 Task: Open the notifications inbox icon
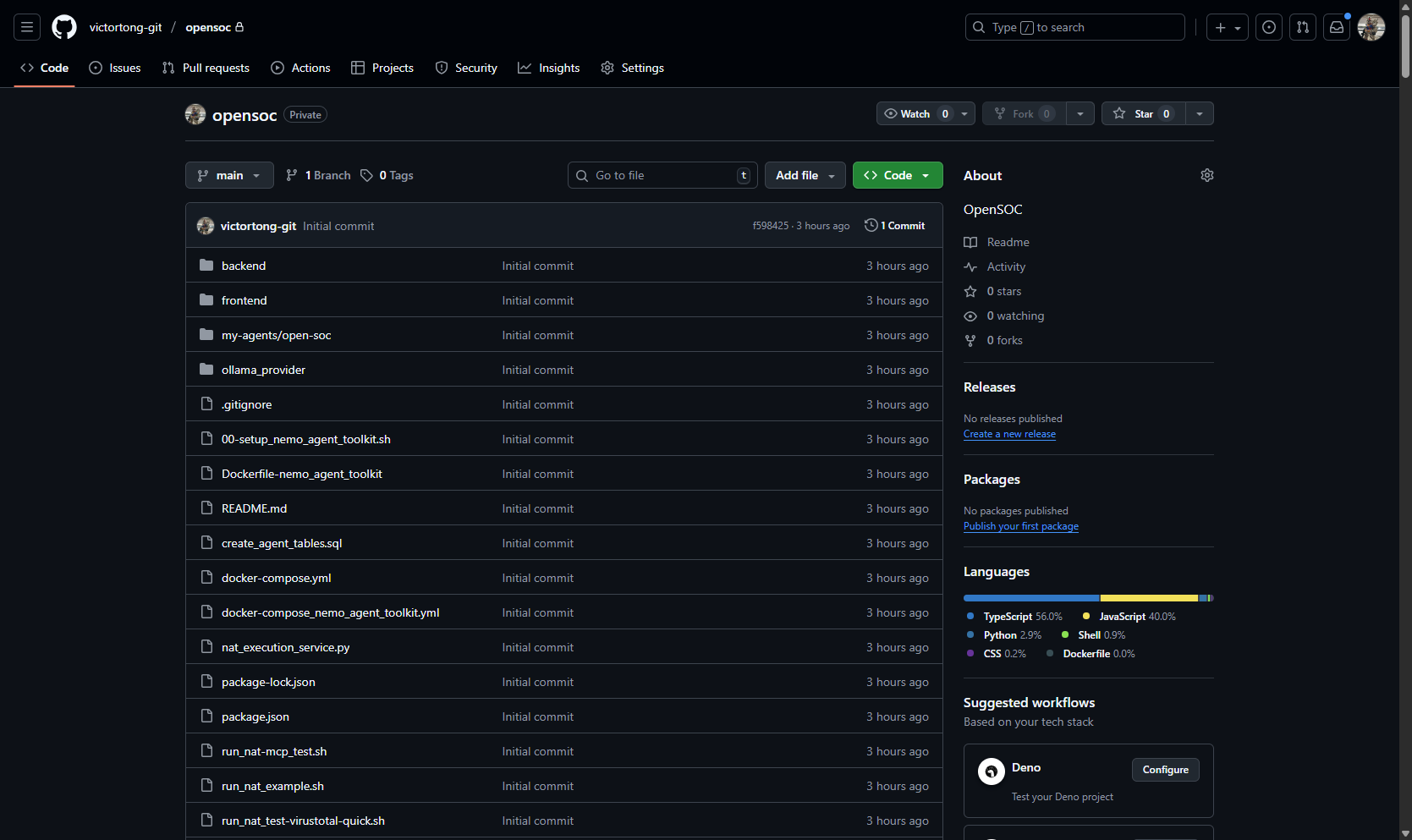[1337, 27]
